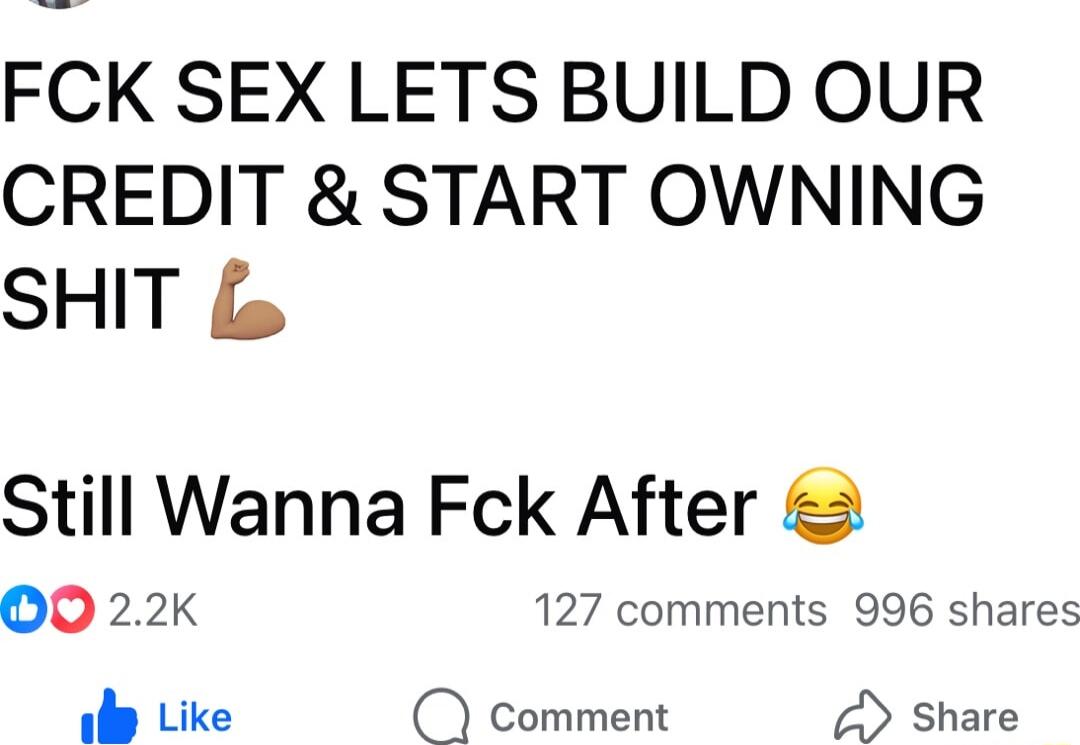This screenshot has width=1080, height=745.
Task: Tap the Comment text label
Action: [x=579, y=717]
